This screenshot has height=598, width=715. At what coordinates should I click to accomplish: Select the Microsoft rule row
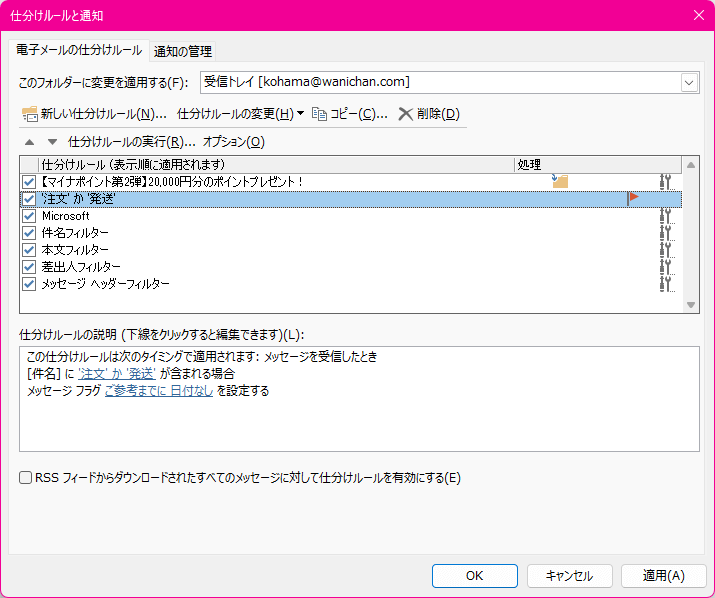tap(351, 216)
